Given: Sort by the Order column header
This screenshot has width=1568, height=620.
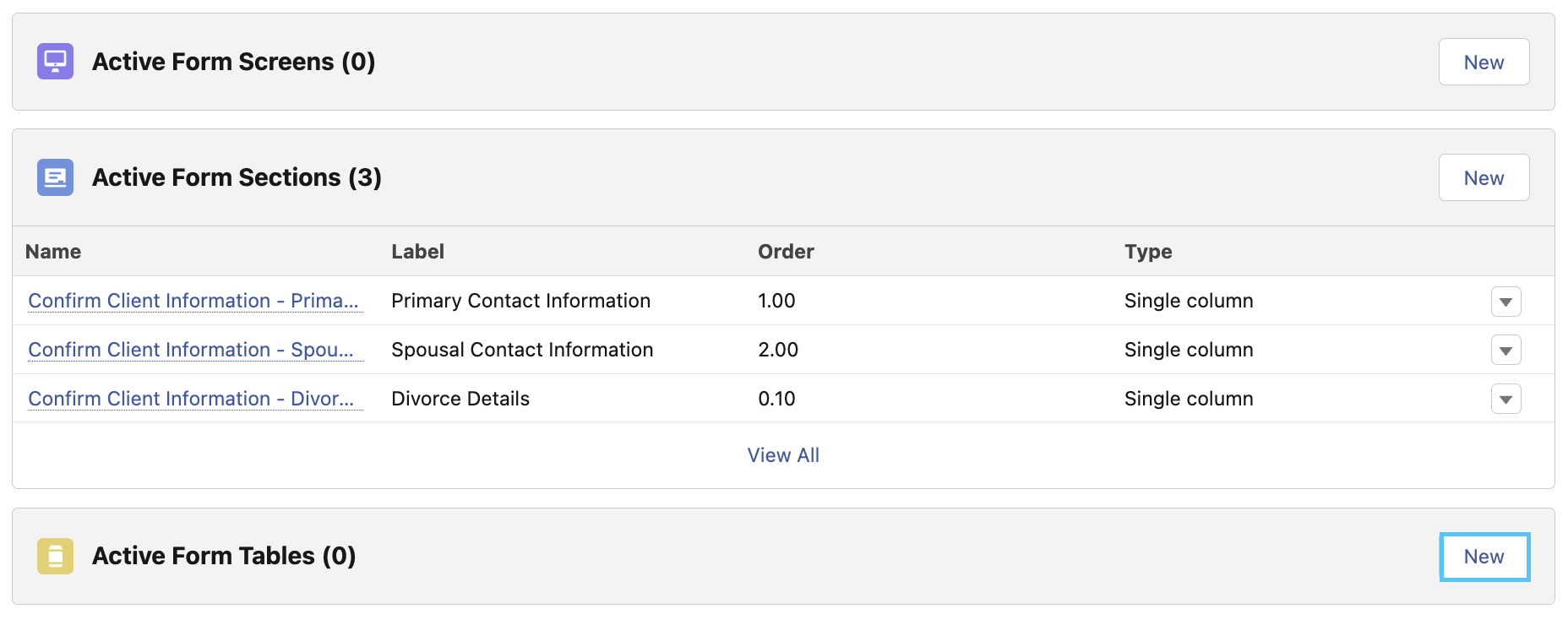Looking at the screenshot, I should coord(786,252).
